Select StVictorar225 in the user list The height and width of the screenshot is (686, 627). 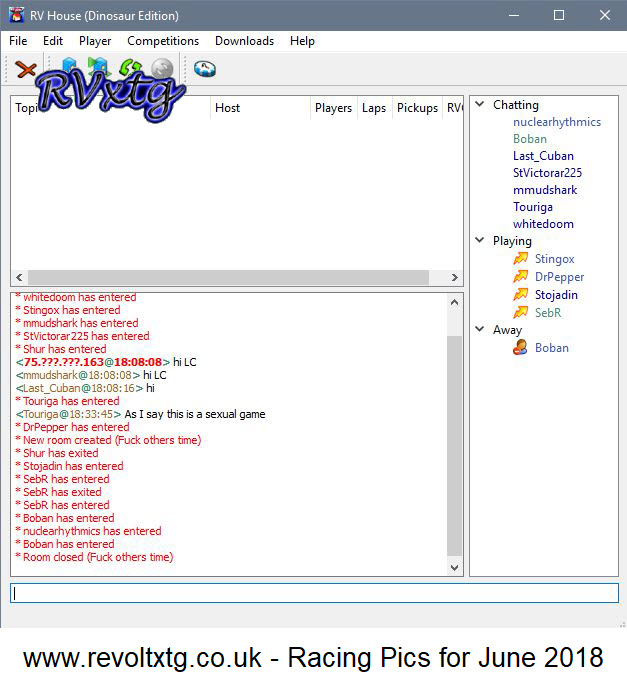coord(547,173)
